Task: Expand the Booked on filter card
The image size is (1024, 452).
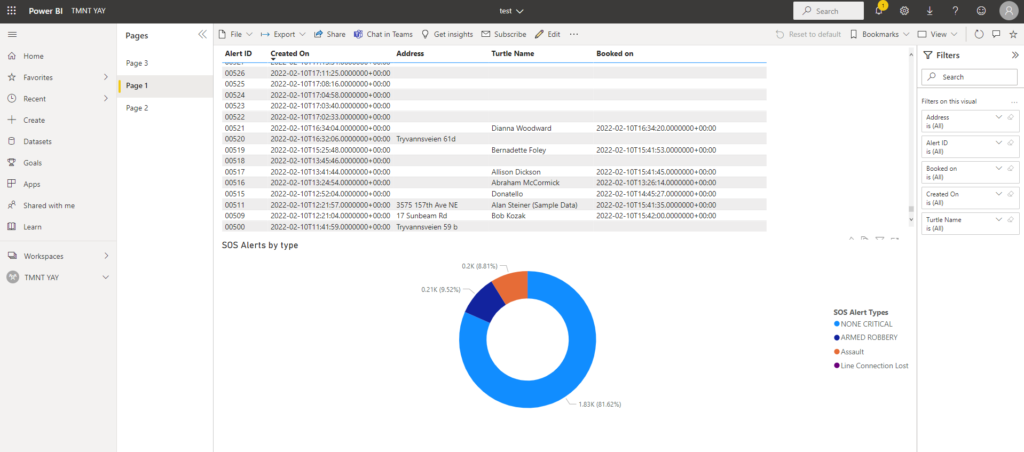Action: click(x=998, y=168)
